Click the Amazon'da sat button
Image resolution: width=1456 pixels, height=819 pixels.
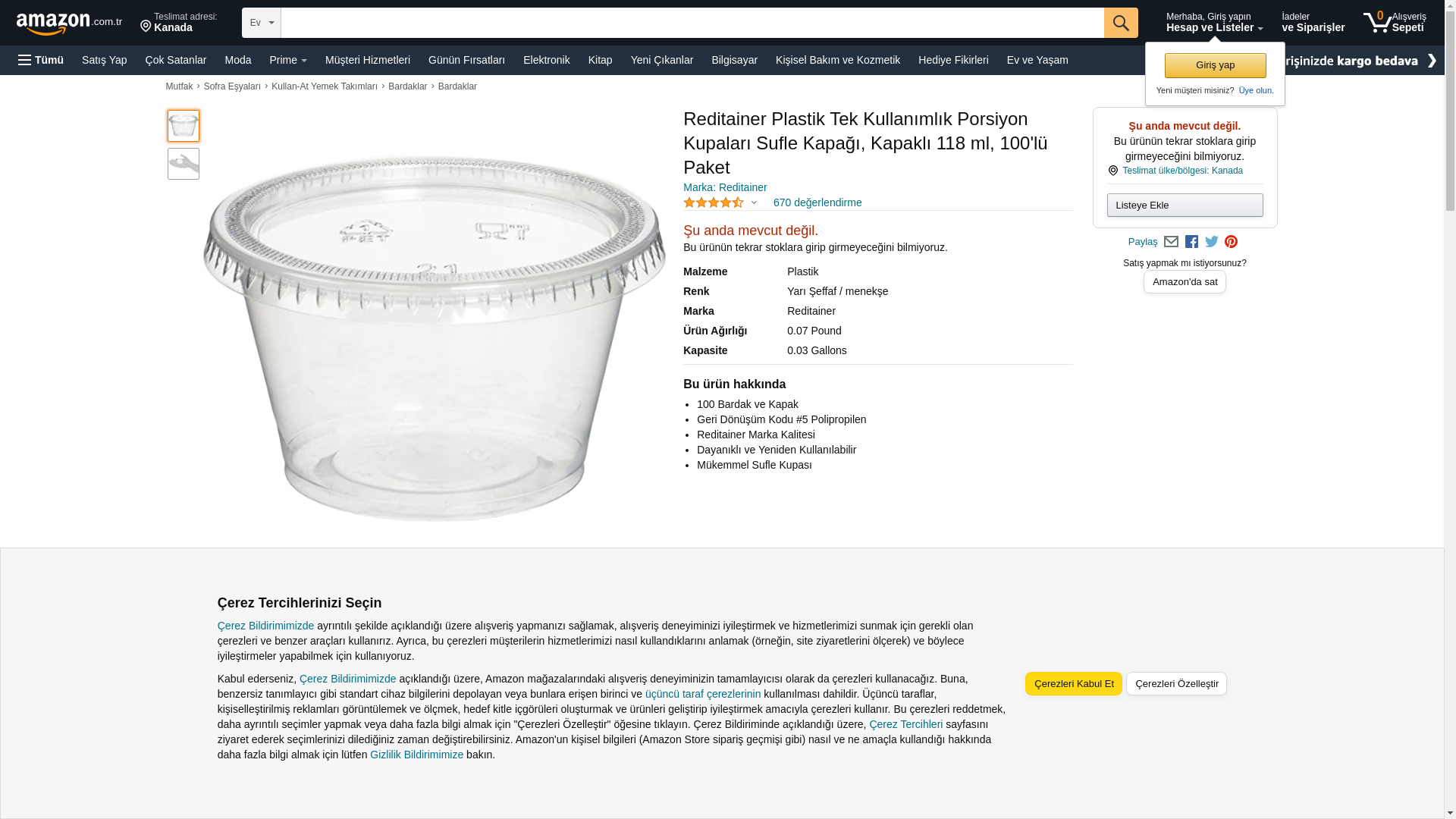pyautogui.click(x=1185, y=282)
